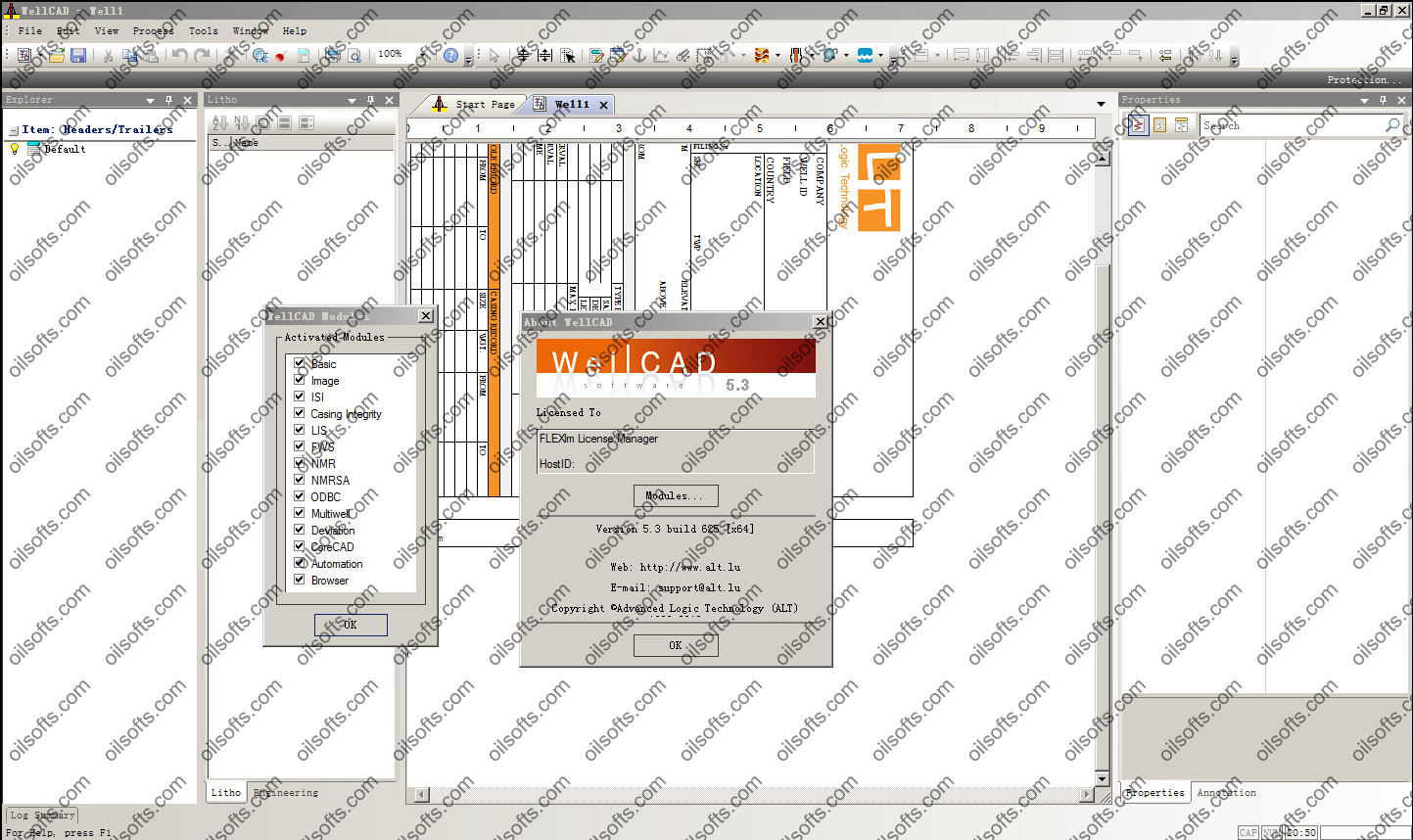Click the chart curve toolbar icon
This screenshot has height=840, width=1413.
click(662, 55)
